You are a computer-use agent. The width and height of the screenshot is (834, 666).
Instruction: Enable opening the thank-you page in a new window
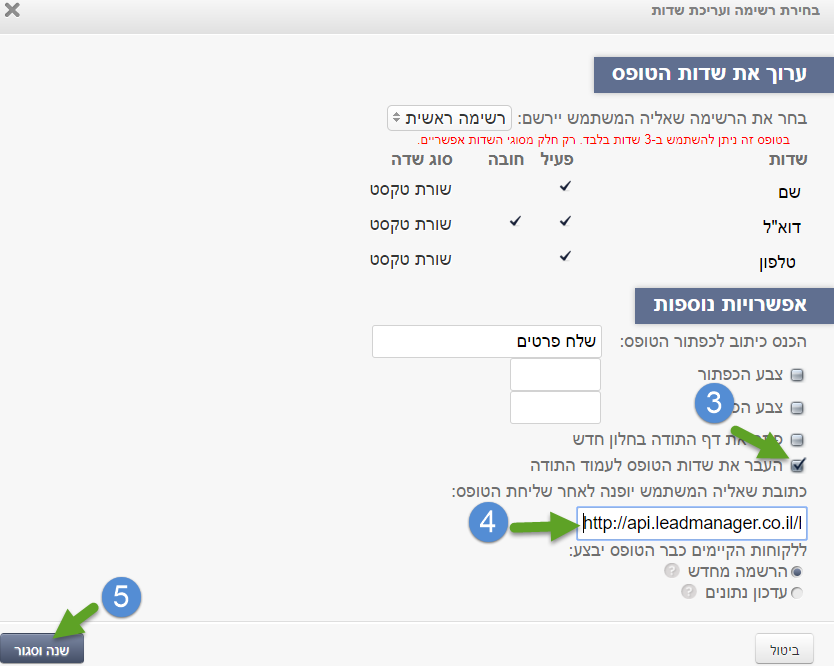click(797, 439)
